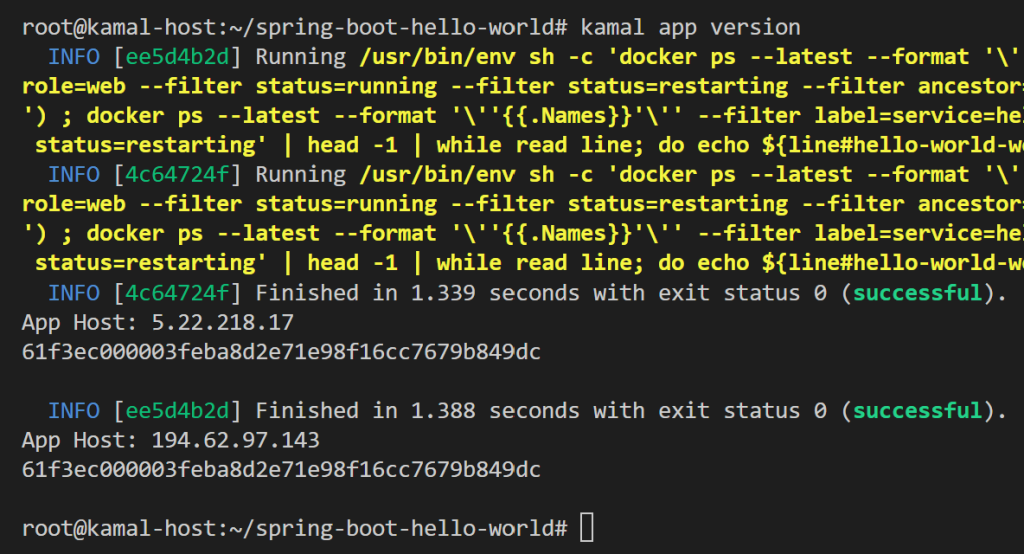The width and height of the screenshot is (1024, 554).
Task: Click the green 'successful' after 1.388 seconds
Action: click(918, 410)
